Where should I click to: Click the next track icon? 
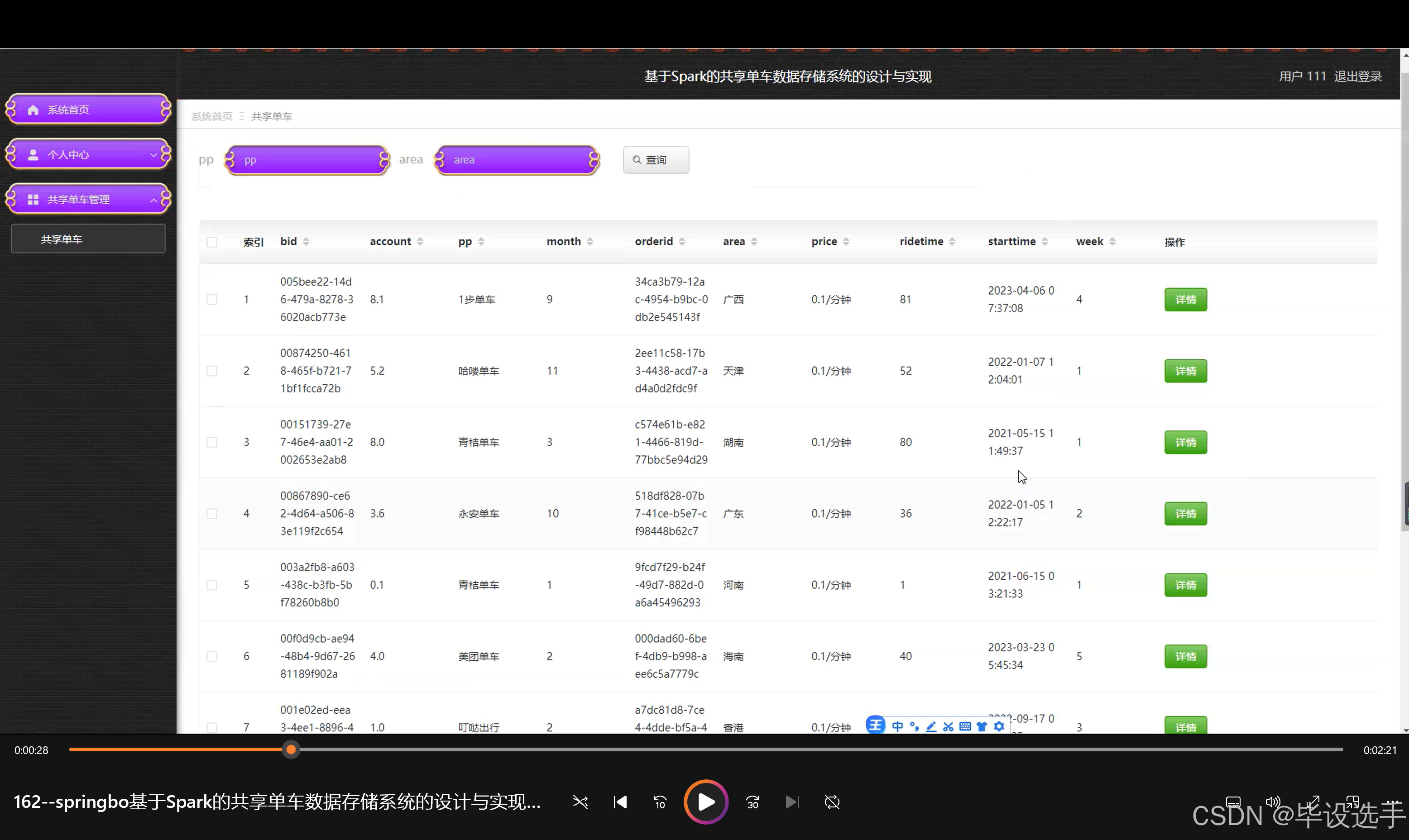click(792, 802)
